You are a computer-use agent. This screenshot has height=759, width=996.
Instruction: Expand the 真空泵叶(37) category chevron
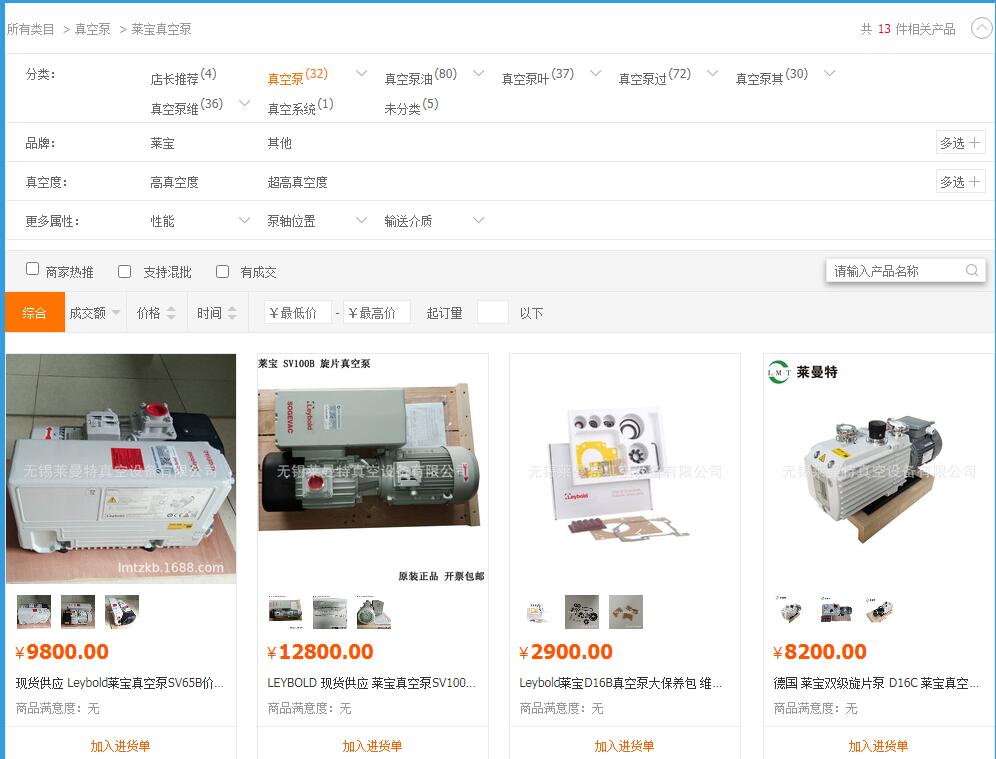(x=595, y=74)
